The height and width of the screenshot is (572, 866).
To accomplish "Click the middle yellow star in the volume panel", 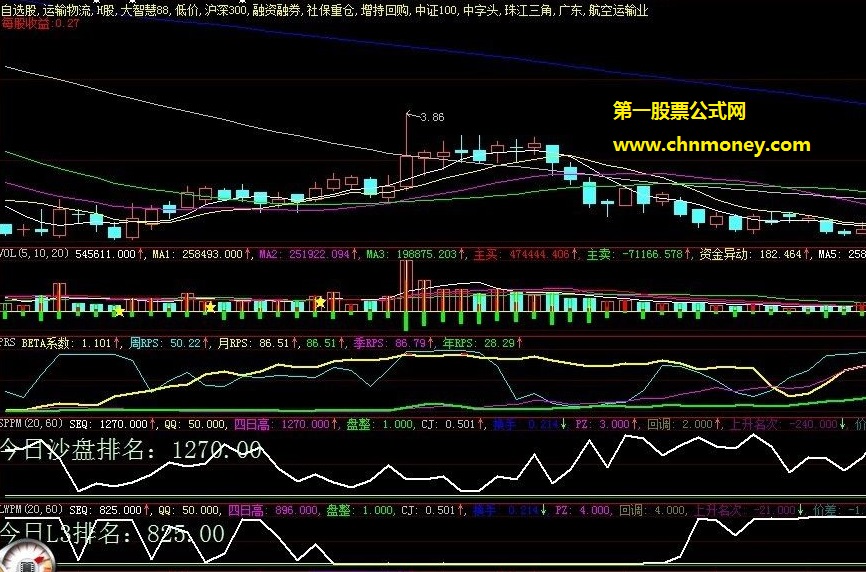I will coord(210,308).
